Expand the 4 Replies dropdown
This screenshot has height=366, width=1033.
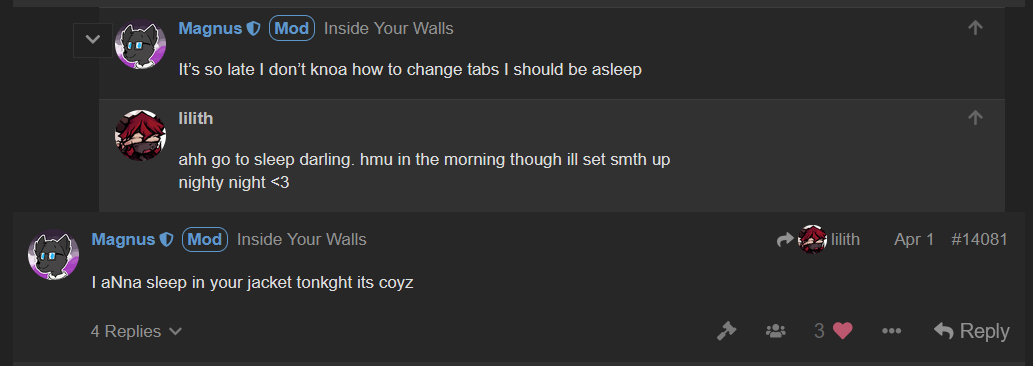(136, 331)
